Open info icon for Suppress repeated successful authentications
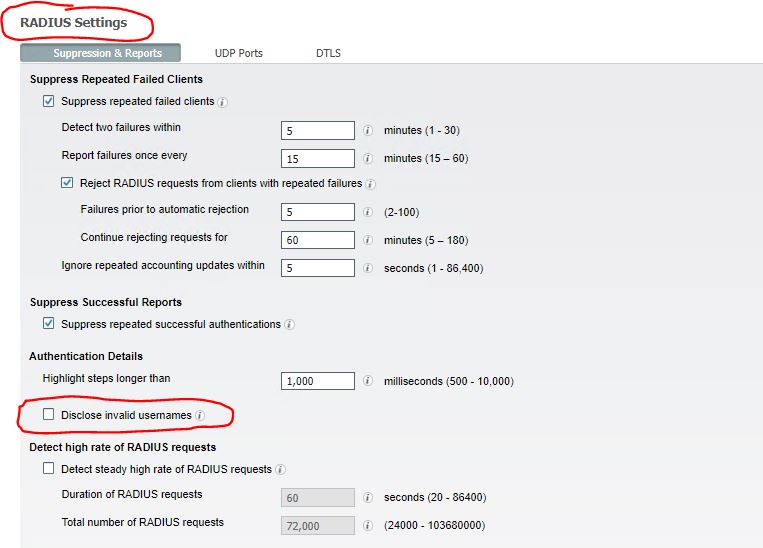This screenshot has width=763, height=548. (x=290, y=325)
